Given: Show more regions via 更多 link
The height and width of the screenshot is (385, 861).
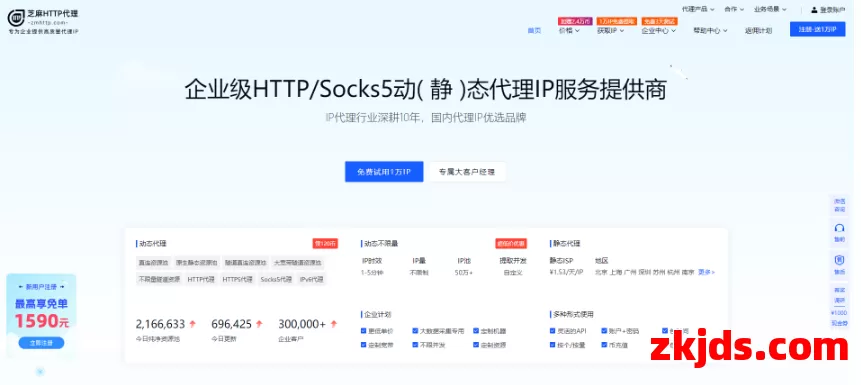Looking at the screenshot, I should (x=706, y=272).
